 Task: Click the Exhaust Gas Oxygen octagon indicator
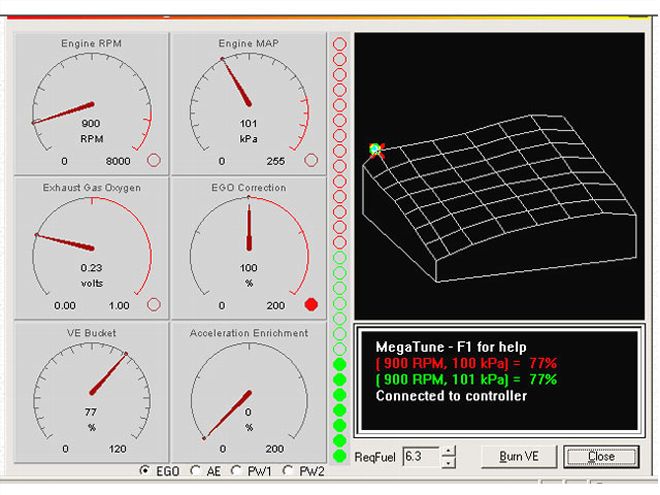point(154,304)
